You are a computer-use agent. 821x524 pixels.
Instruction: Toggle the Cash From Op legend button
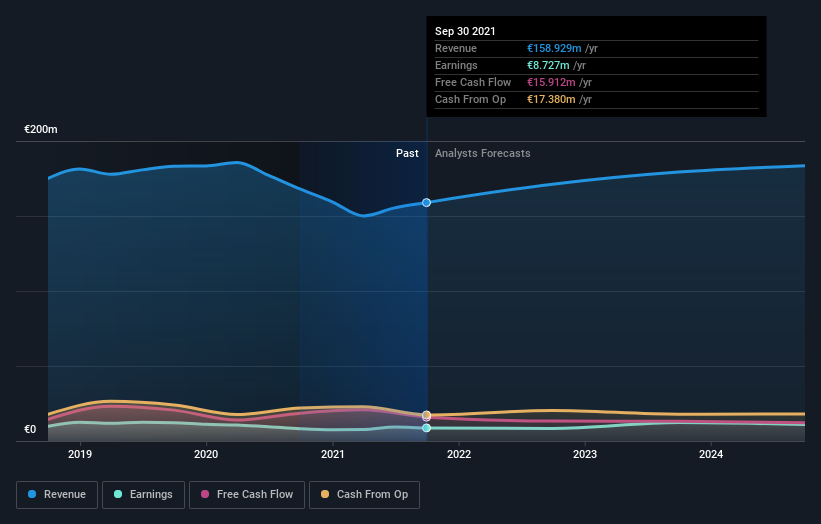(x=364, y=495)
